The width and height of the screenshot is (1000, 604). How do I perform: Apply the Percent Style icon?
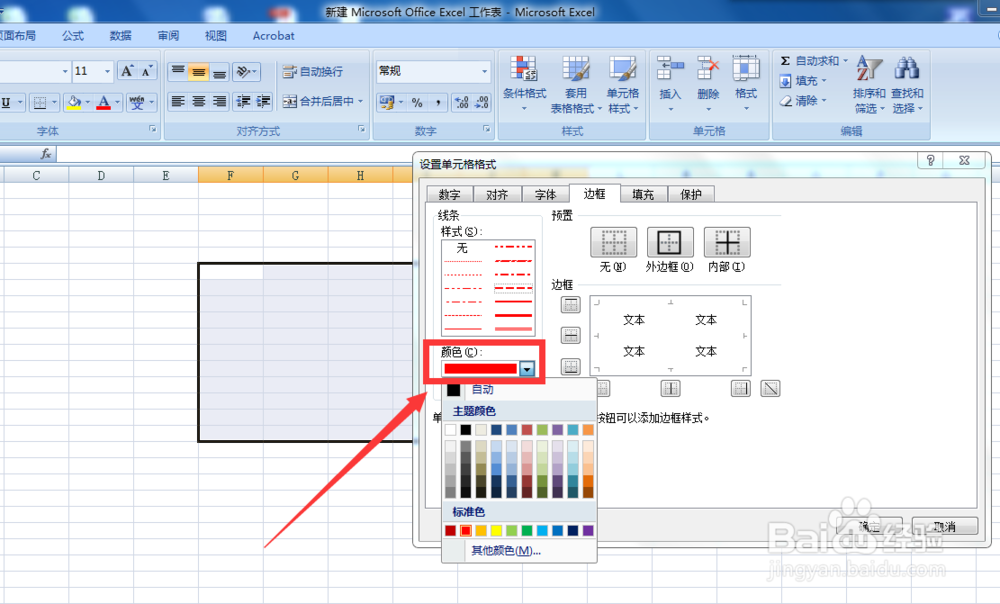pyautogui.click(x=417, y=102)
